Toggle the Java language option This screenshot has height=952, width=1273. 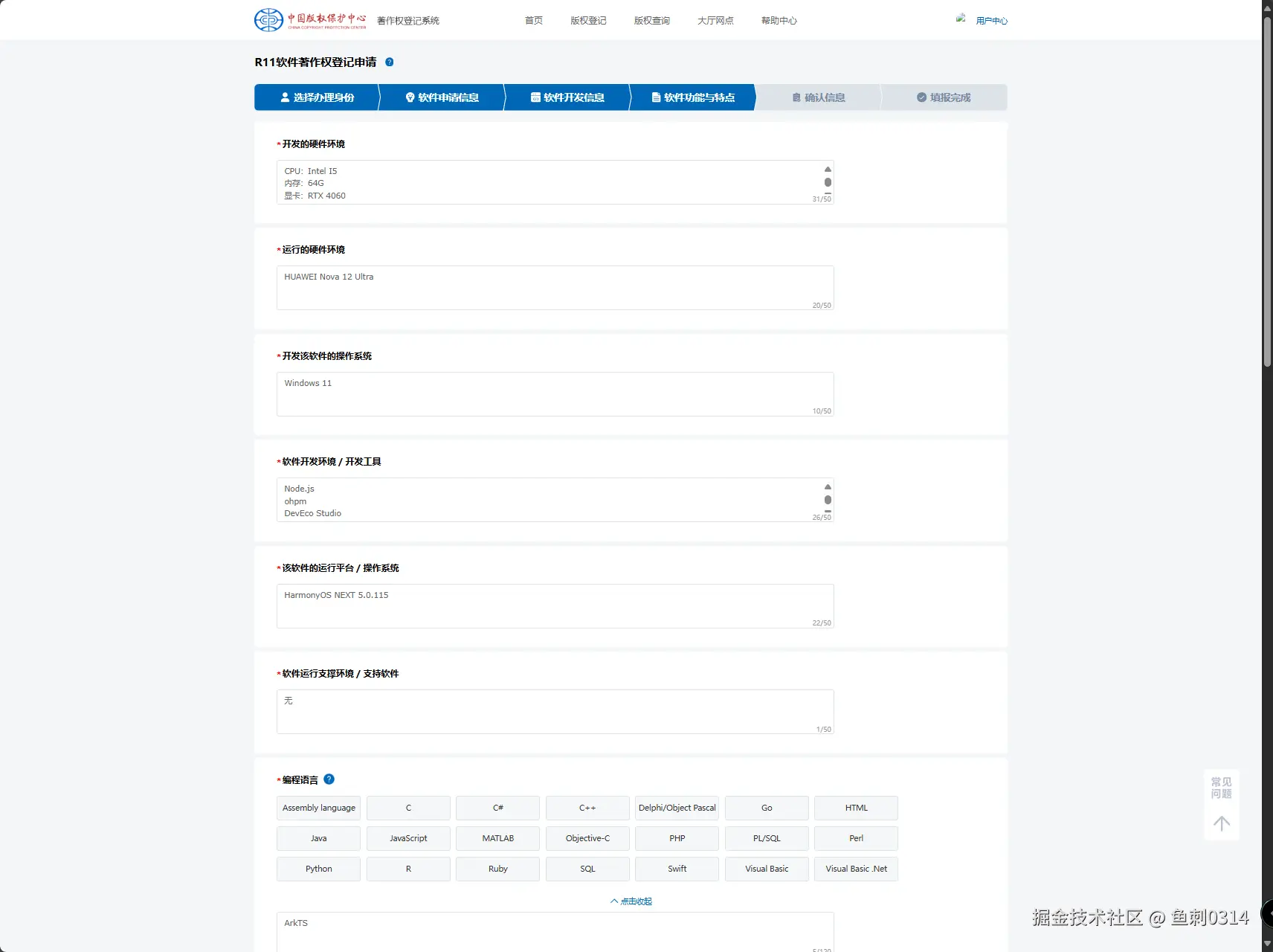coord(318,838)
